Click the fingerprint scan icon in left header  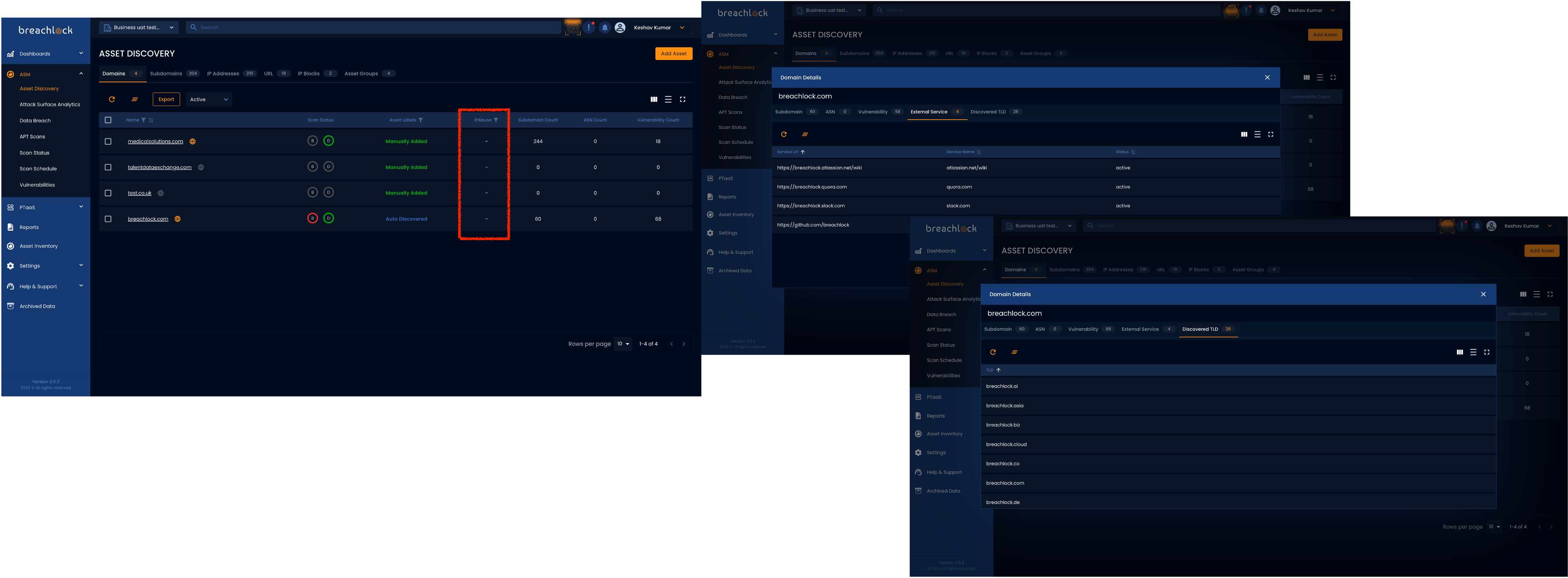coord(573,27)
